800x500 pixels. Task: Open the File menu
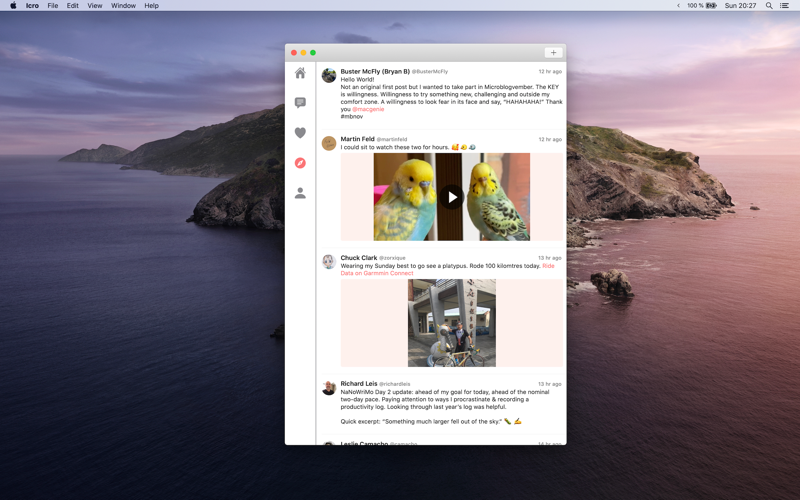click(53, 6)
